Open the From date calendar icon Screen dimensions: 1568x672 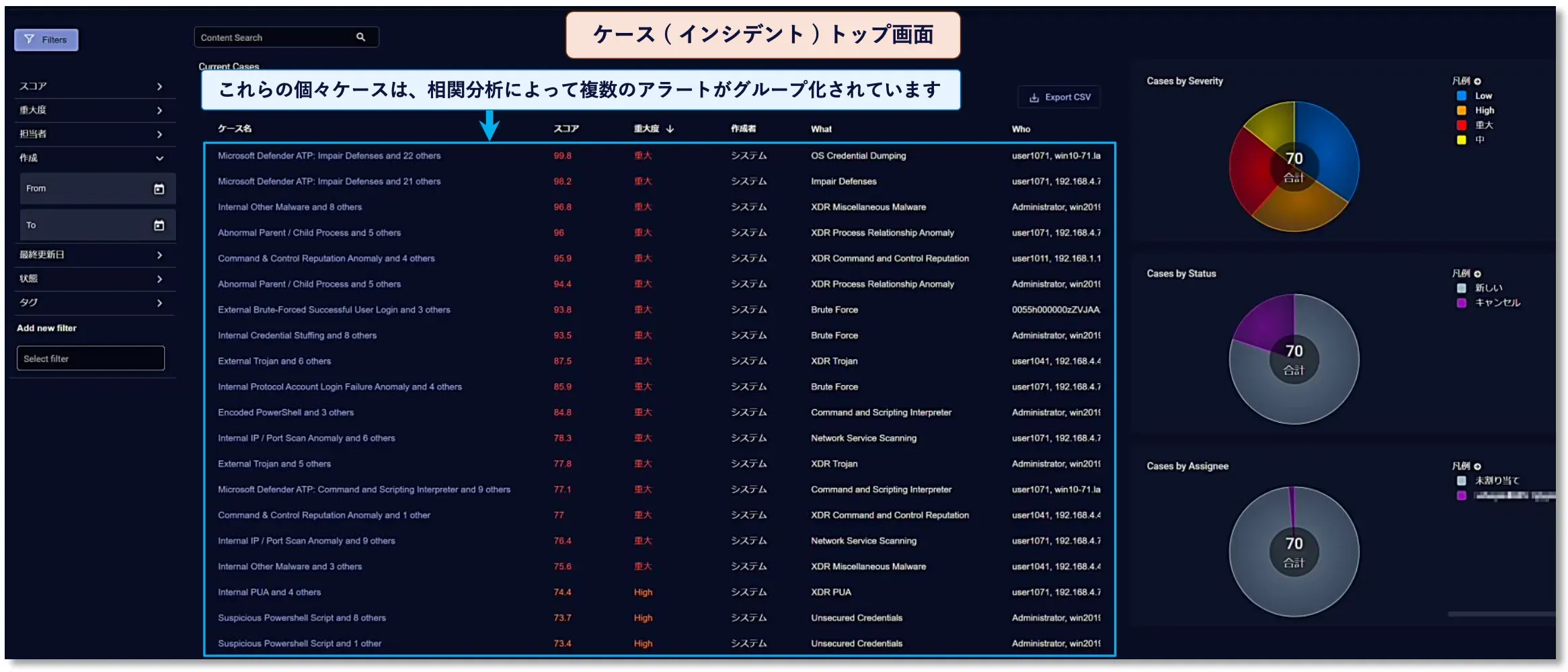click(x=159, y=189)
